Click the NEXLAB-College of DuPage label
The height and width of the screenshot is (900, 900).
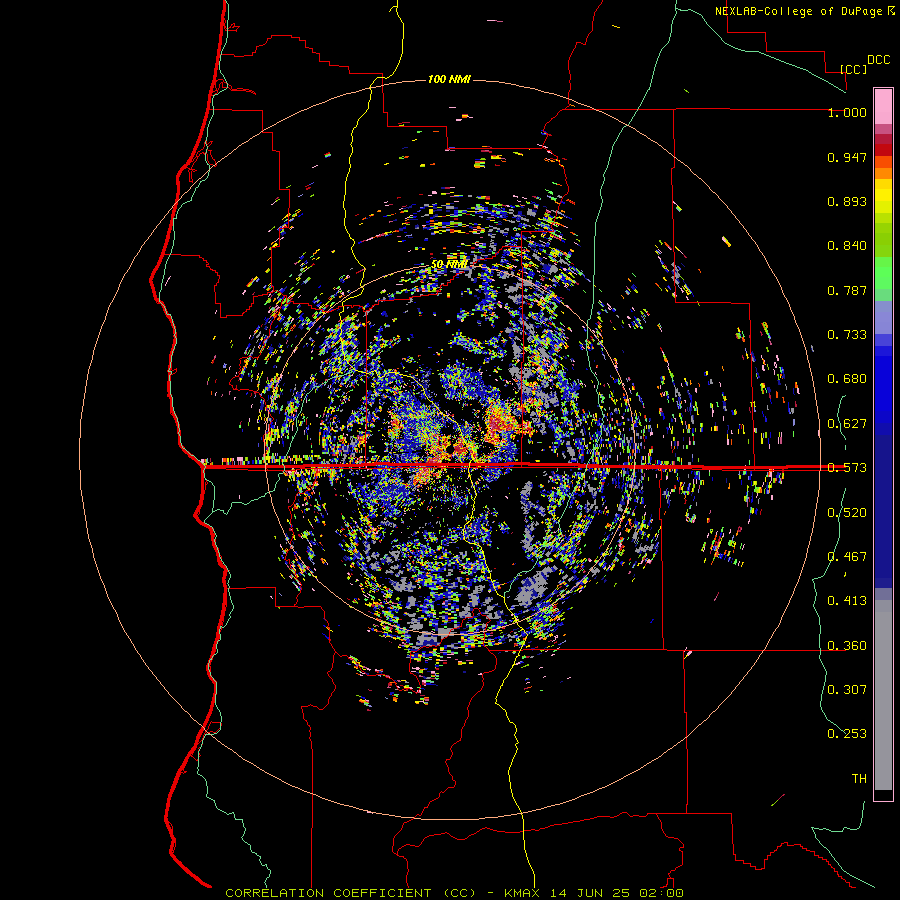point(799,11)
